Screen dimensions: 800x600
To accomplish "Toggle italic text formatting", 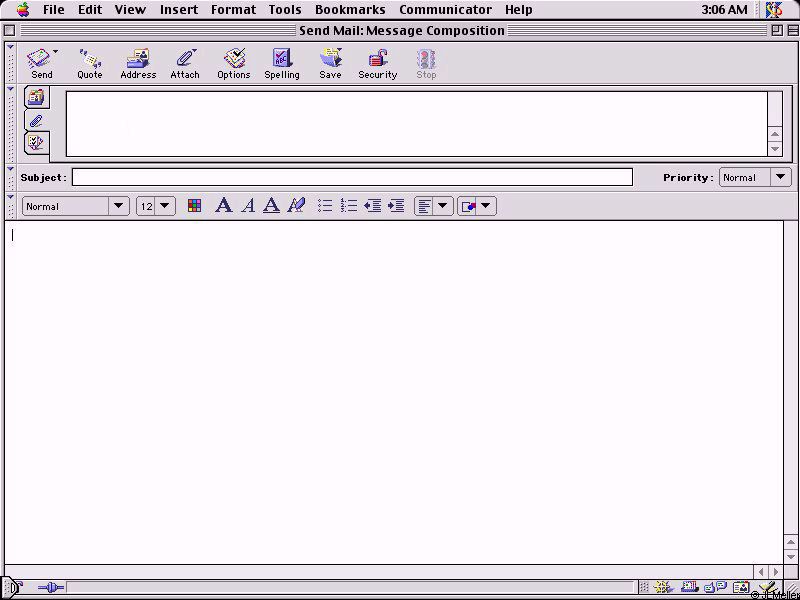I will click(248, 206).
